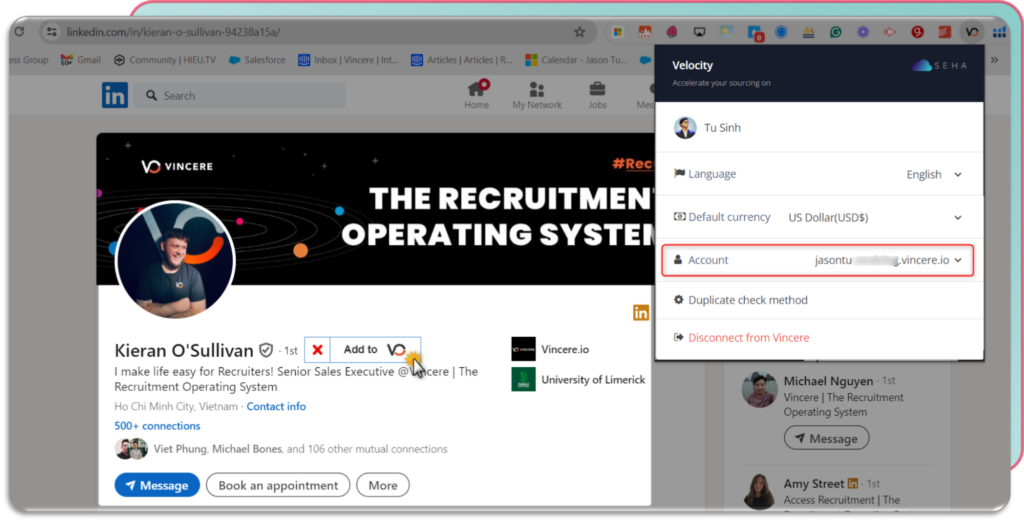
Task: Click the red X beside Add to
Action: tap(317, 349)
